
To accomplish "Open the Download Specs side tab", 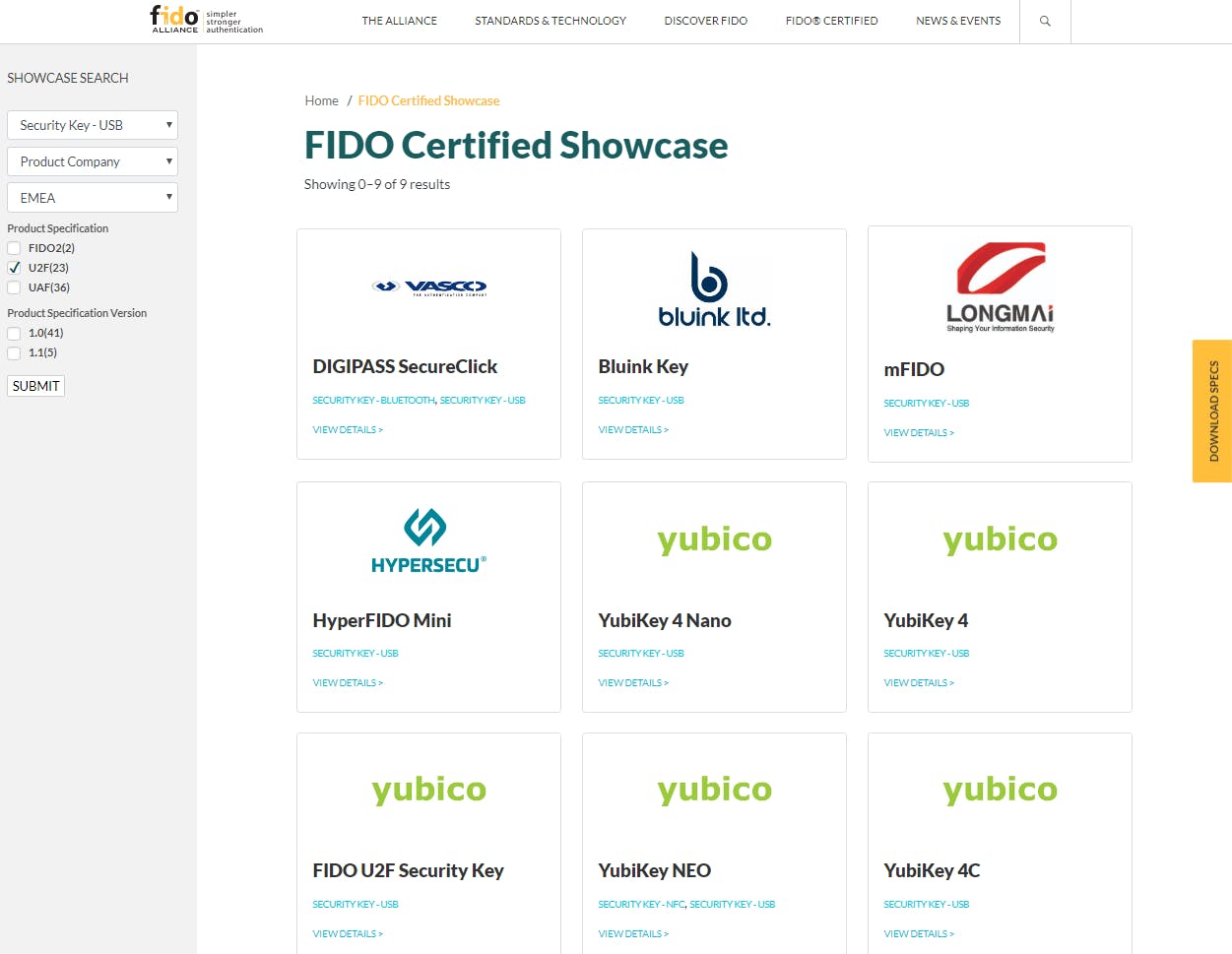I will coord(1212,412).
